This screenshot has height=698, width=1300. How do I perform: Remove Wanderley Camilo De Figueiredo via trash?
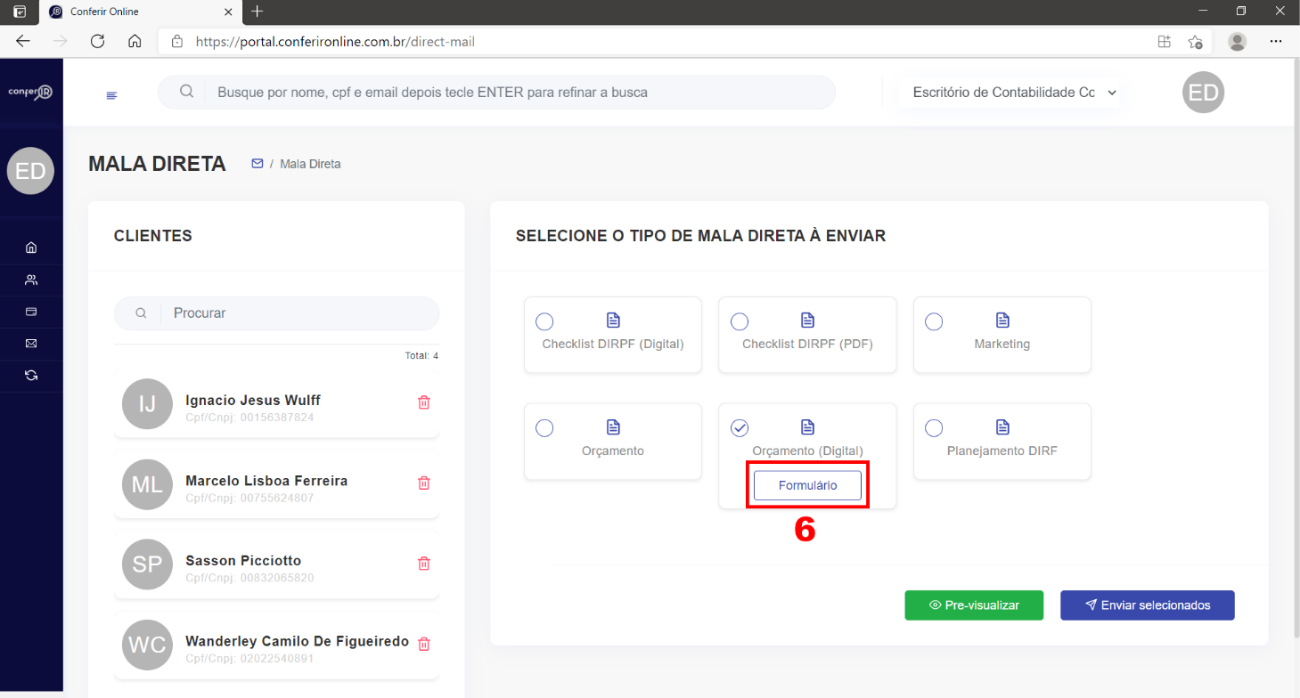pyautogui.click(x=424, y=644)
